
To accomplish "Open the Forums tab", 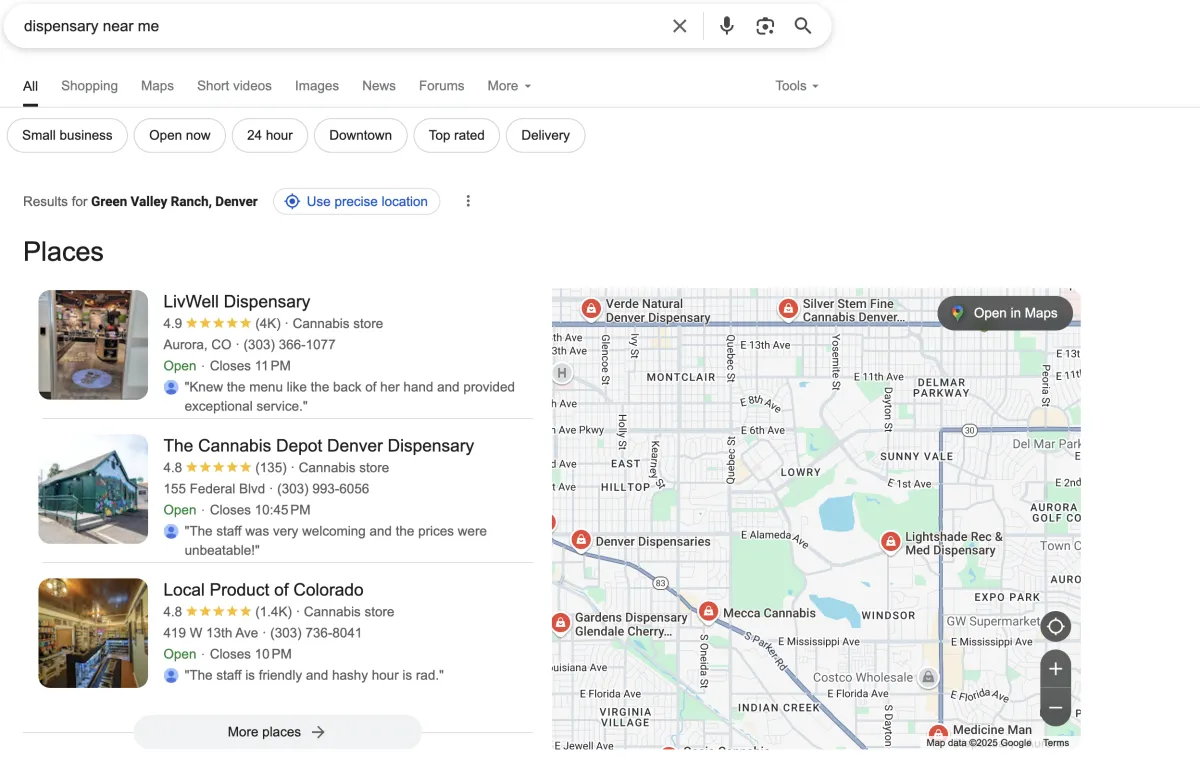I will 441,86.
